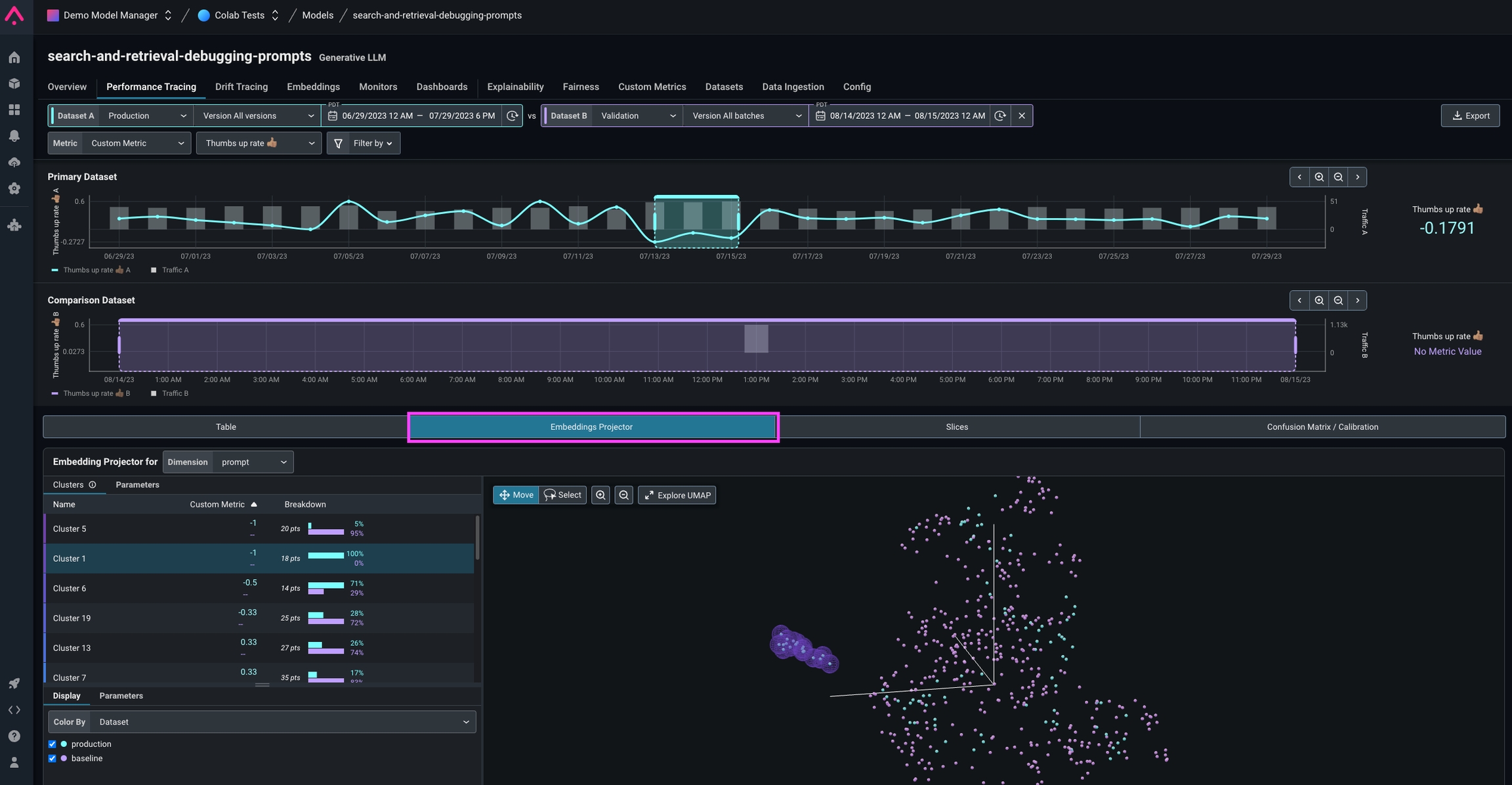Open the alerts bell icon in sidebar
The width and height of the screenshot is (1512, 785).
[14, 136]
